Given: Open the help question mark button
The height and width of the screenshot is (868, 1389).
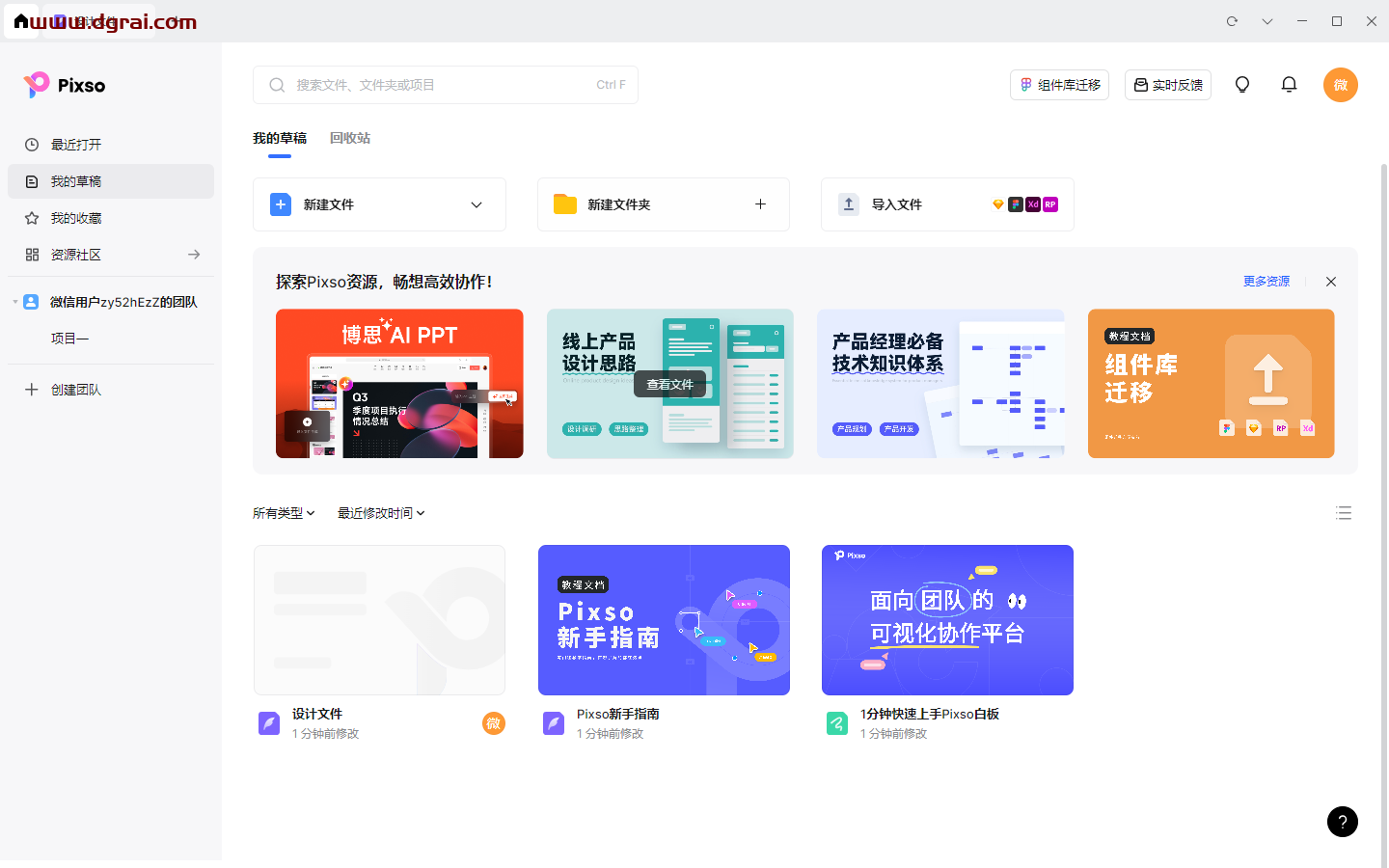Looking at the screenshot, I should 1342,822.
